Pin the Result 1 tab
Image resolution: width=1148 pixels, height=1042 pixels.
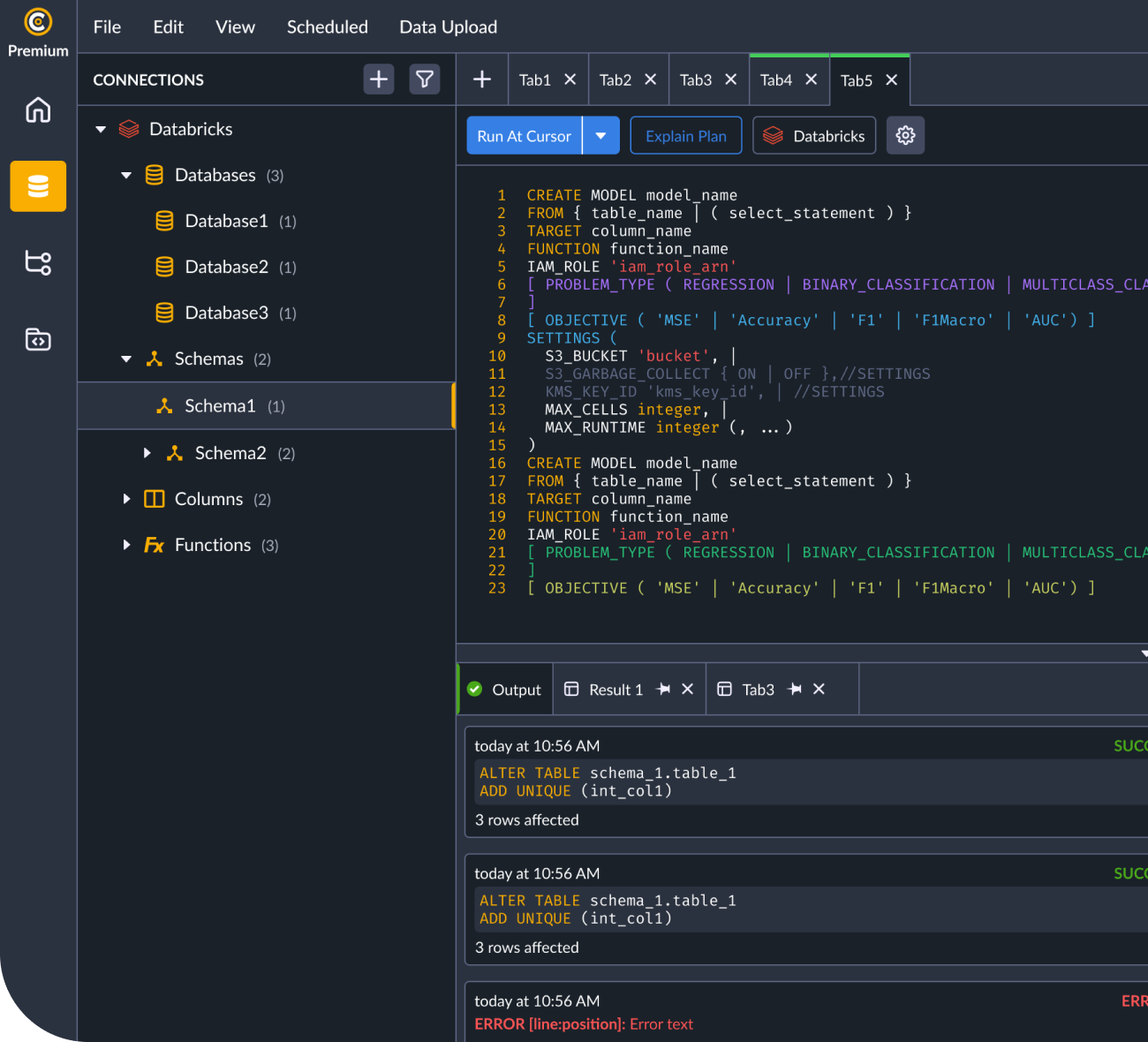pos(664,689)
